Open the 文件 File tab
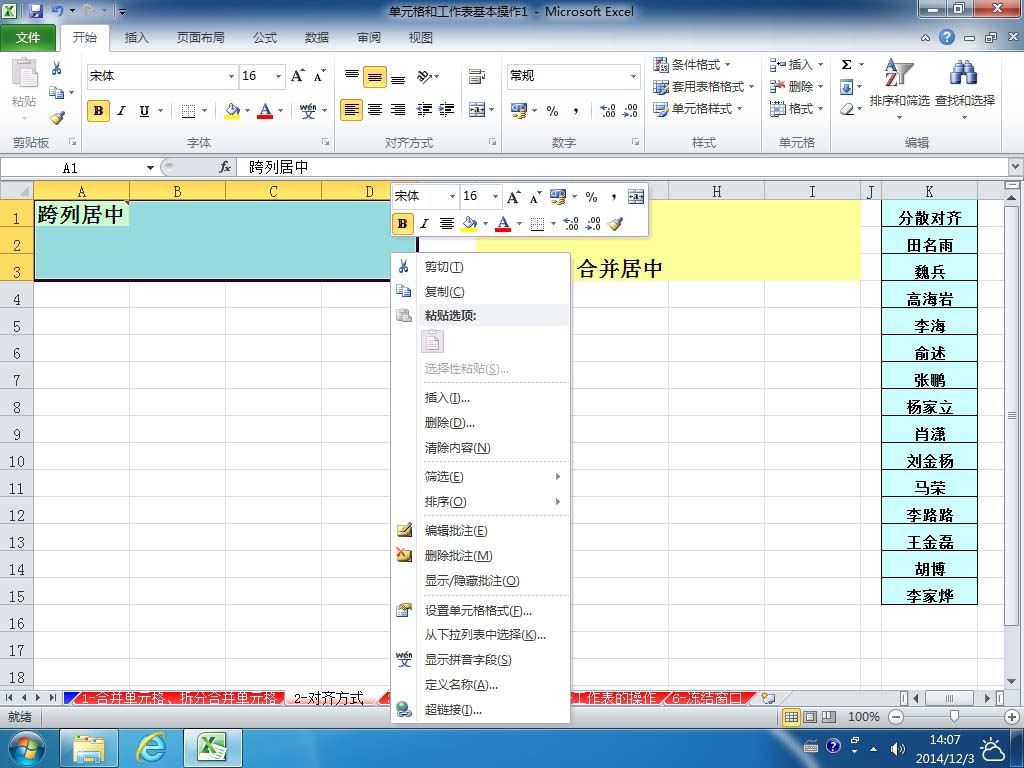 tap(27, 38)
